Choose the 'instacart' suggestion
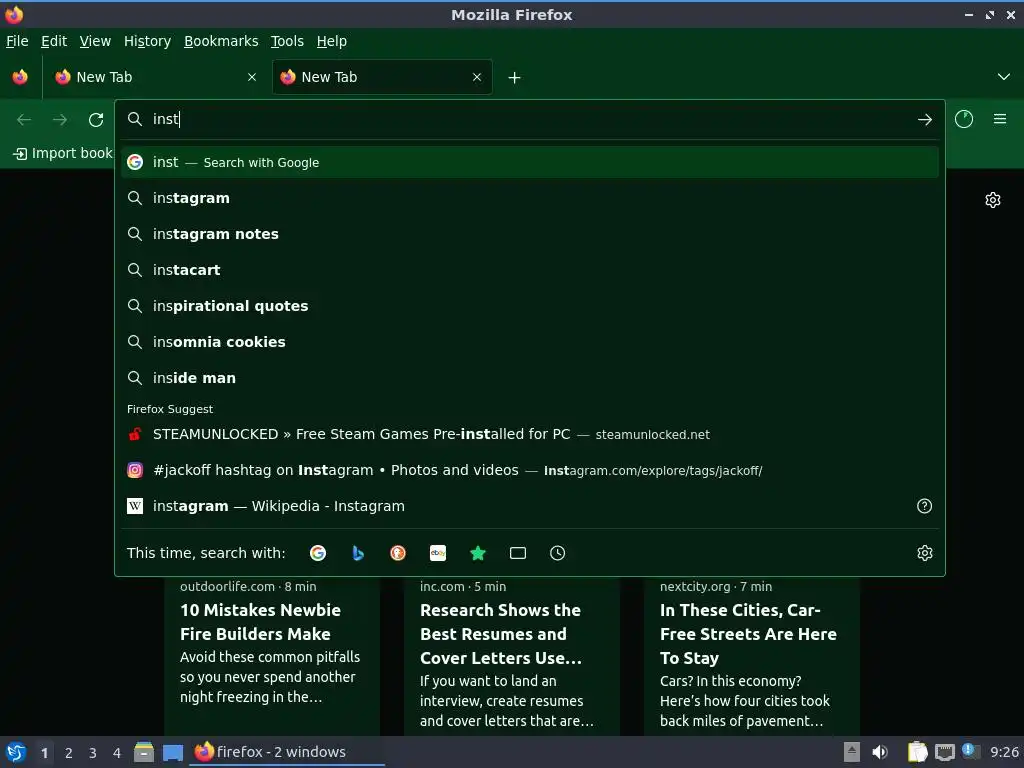 point(530,270)
